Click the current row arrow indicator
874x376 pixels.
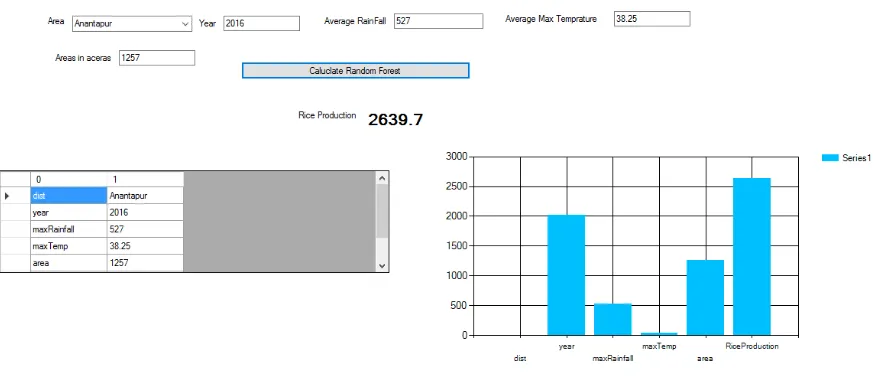[x=7, y=196]
